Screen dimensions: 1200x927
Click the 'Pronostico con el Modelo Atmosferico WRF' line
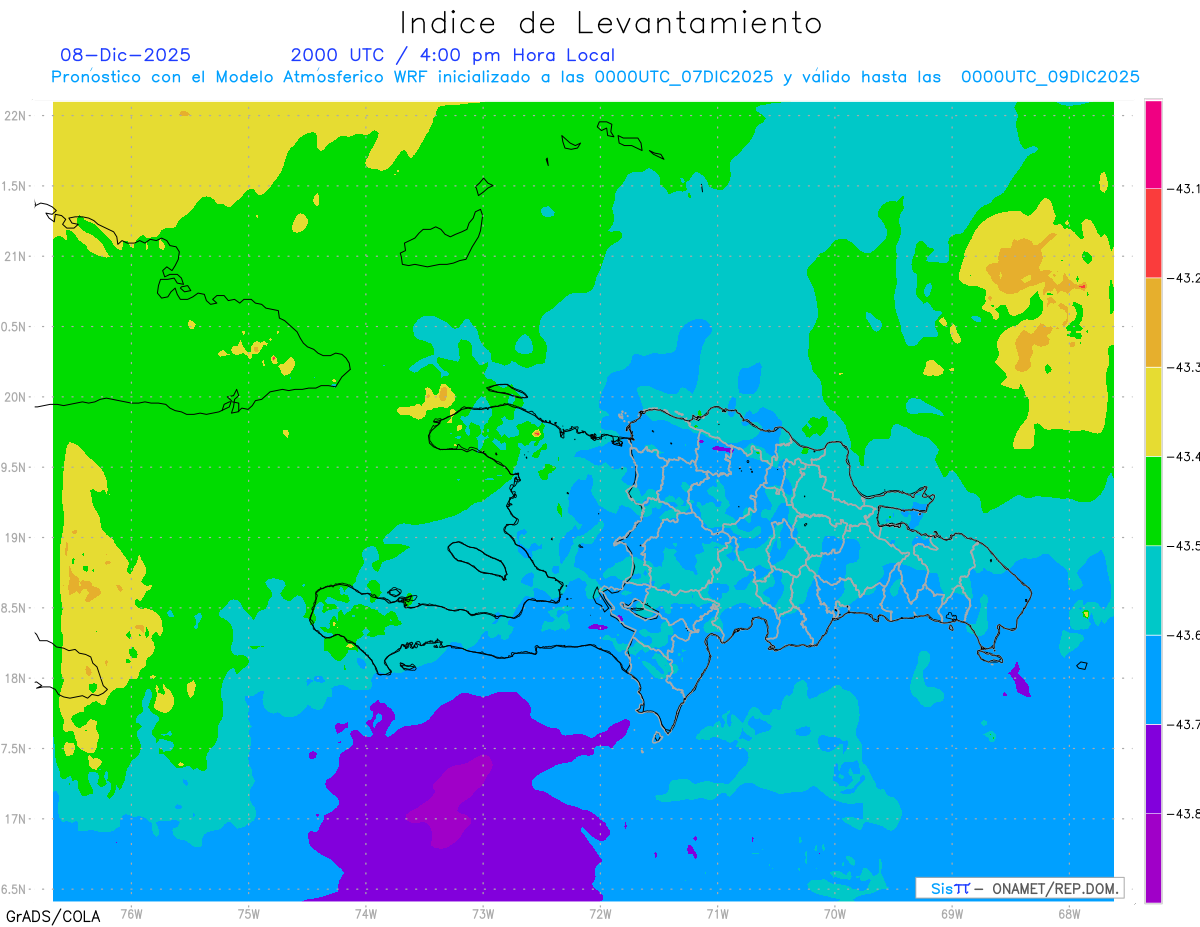click(595, 77)
